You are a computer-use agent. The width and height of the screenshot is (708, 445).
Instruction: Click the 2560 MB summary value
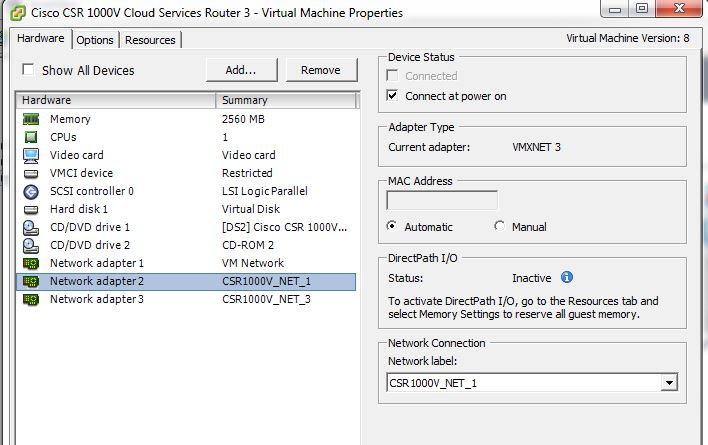tap(243, 119)
